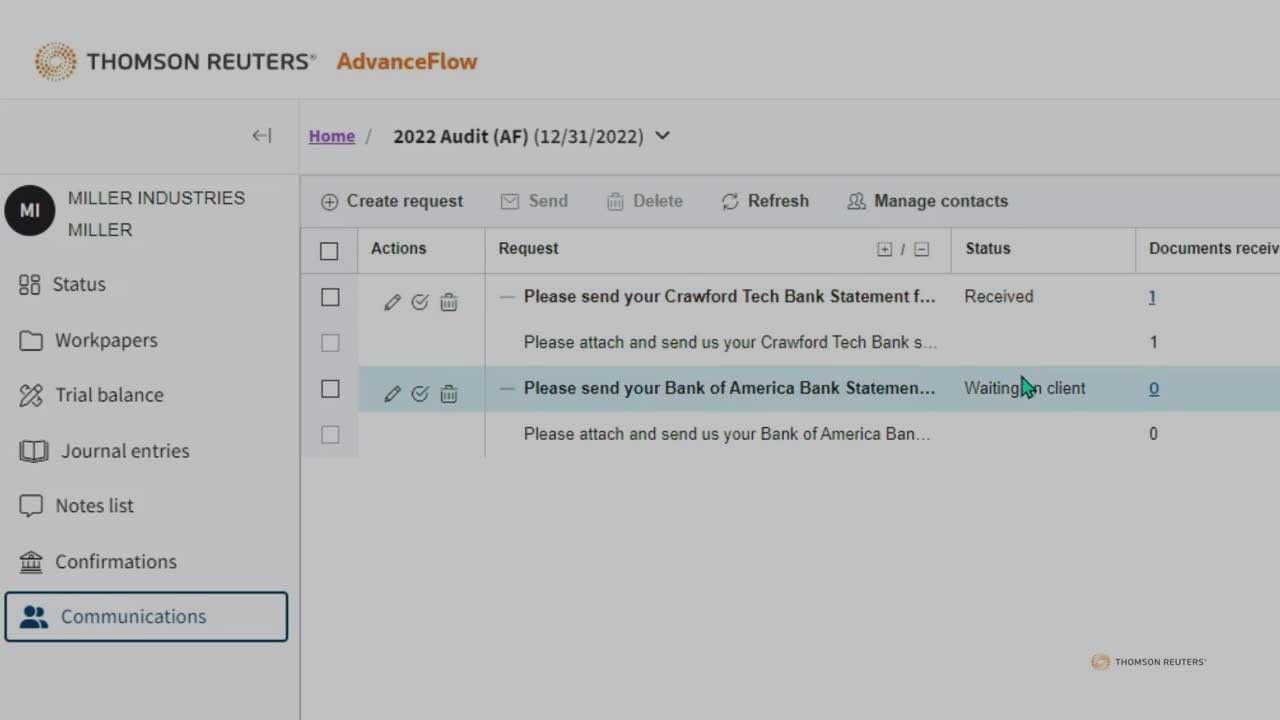The width and height of the screenshot is (1280, 720).
Task: Click trash icon for Crawford Tech request
Action: click(x=449, y=302)
